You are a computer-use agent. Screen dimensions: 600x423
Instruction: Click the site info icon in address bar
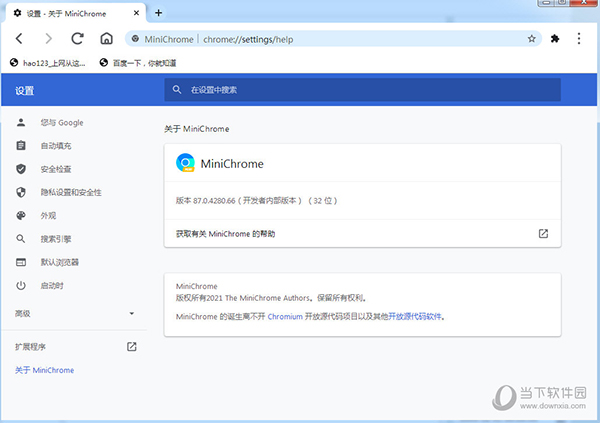tap(135, 39)
